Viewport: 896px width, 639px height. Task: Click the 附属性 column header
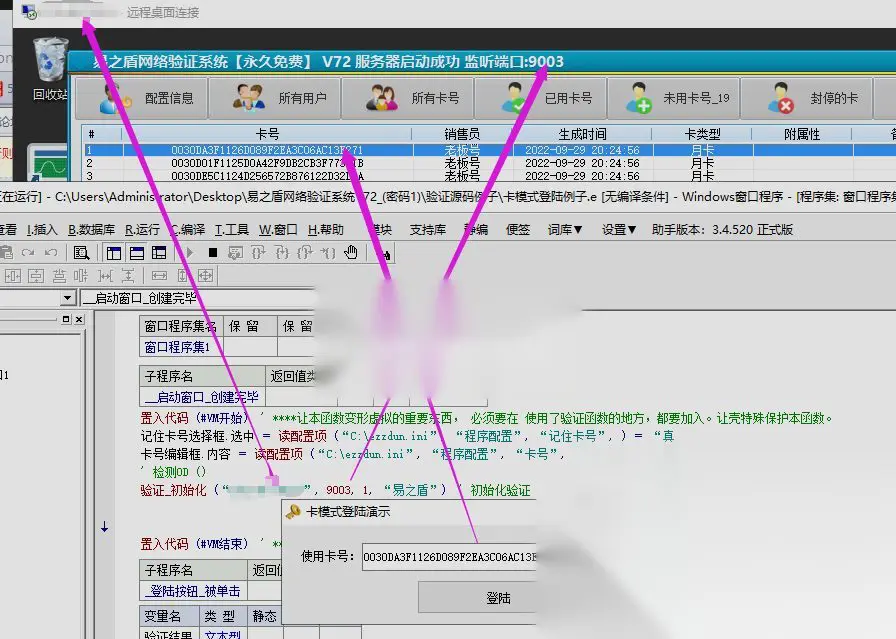point(802,134)
